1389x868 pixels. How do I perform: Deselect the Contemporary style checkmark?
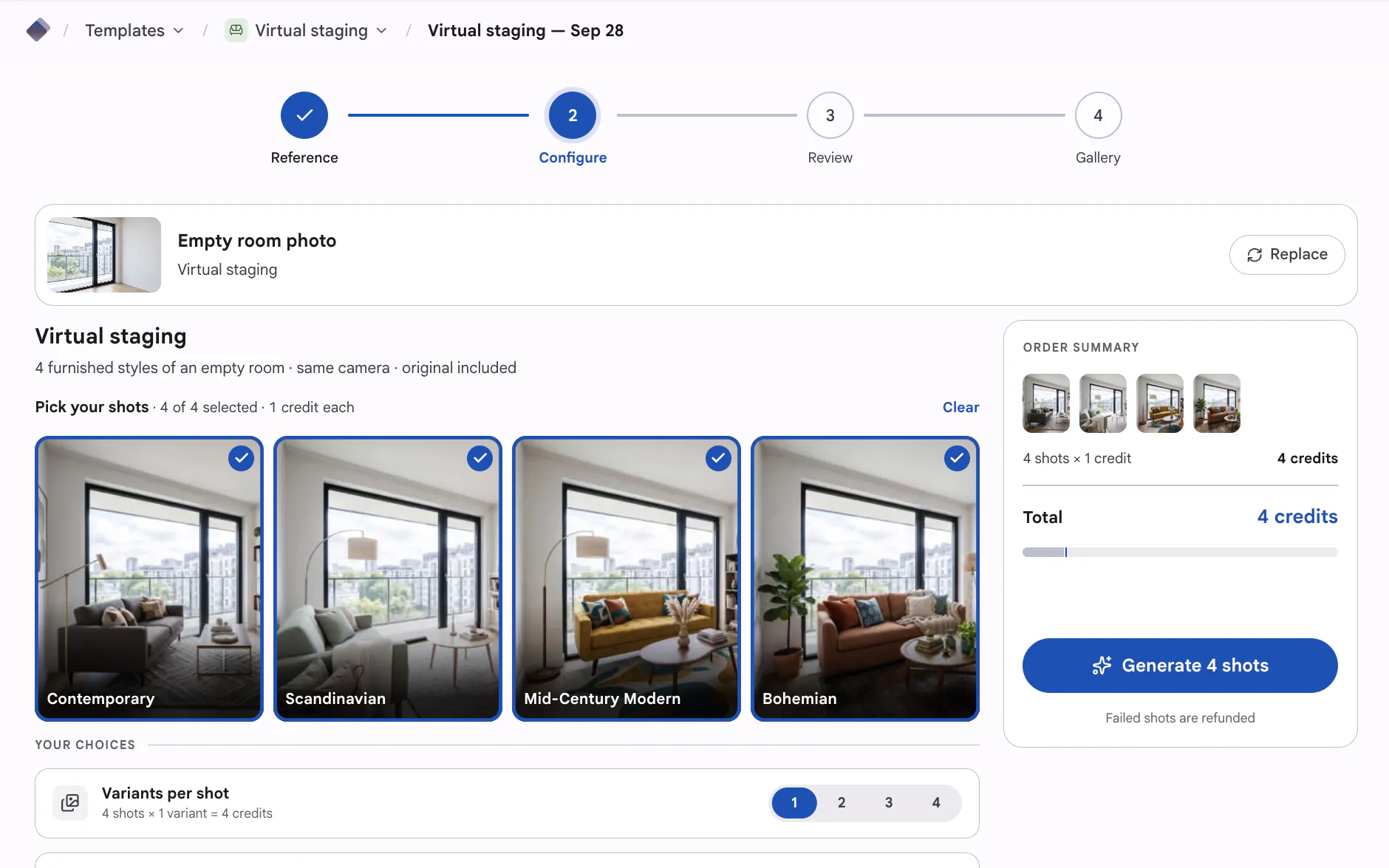click(x=241, y=458)
